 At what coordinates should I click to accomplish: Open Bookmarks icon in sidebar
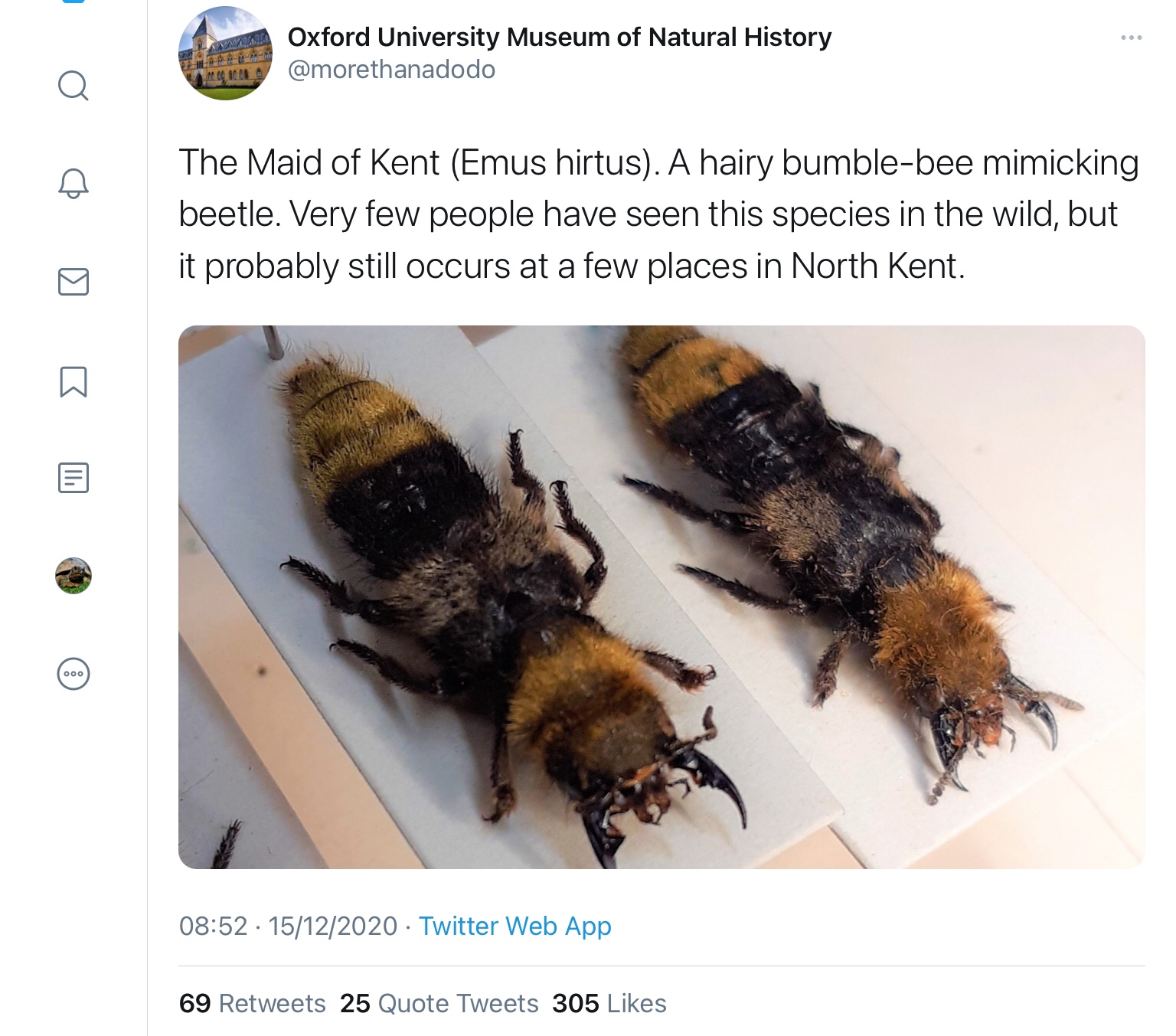click(x=73, y=381)
